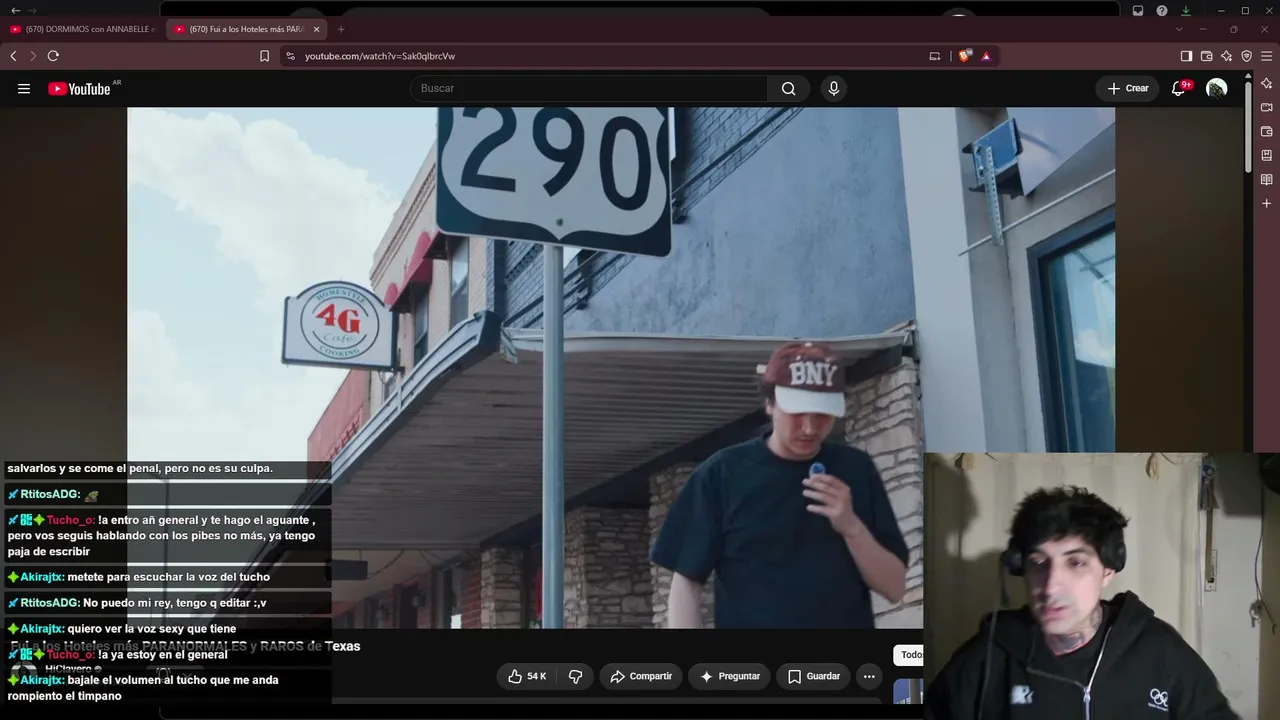Share the video with Compartir
1280x720 pixels.
(641, 677)
